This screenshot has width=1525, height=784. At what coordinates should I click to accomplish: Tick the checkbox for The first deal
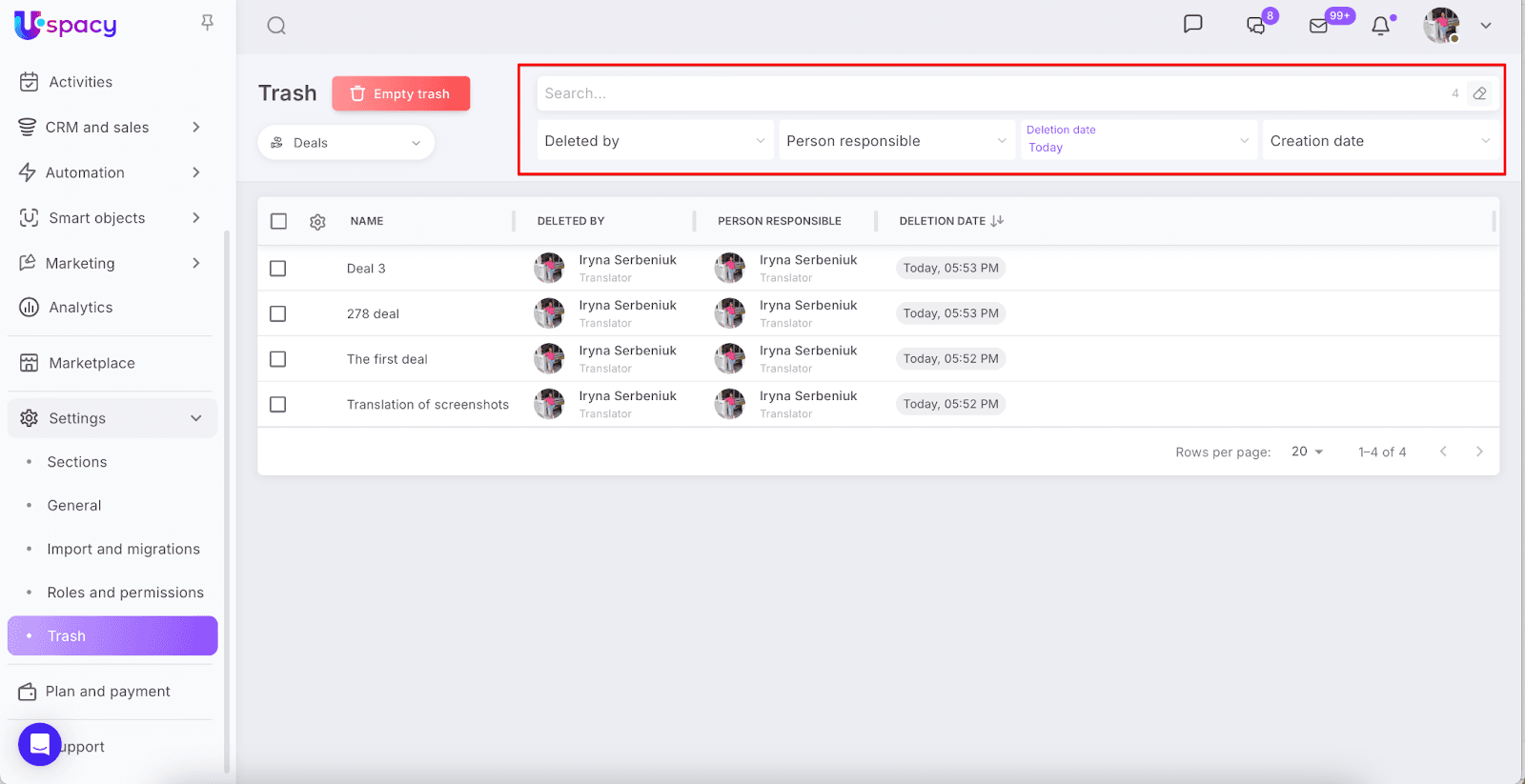coord(278,359)
